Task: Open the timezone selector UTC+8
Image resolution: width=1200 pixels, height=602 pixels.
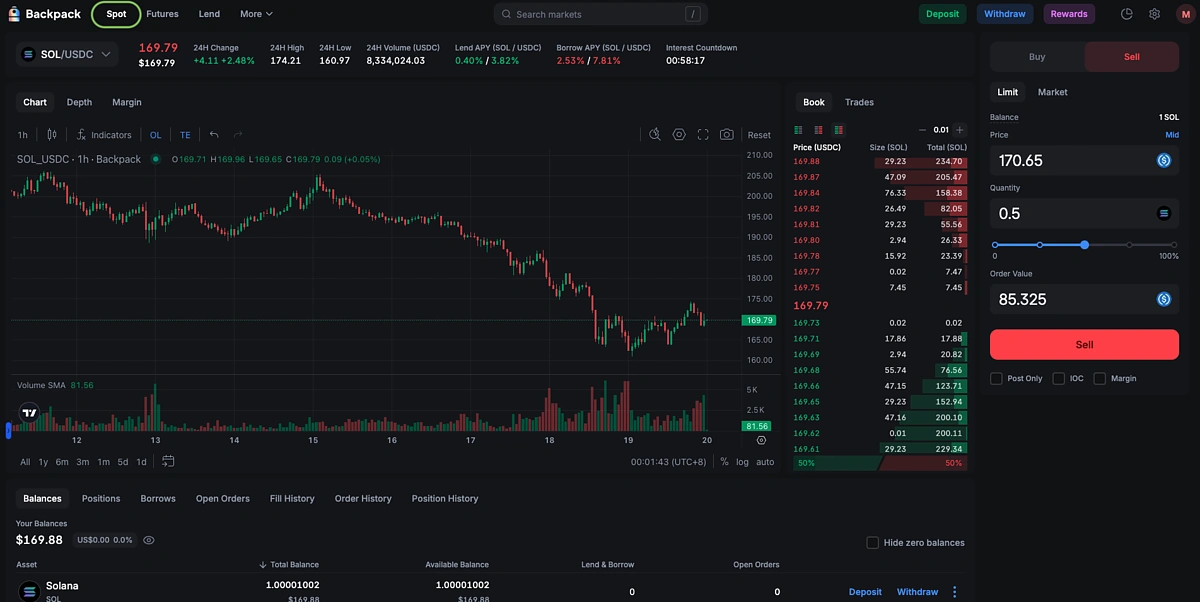Action: [669, 462]
